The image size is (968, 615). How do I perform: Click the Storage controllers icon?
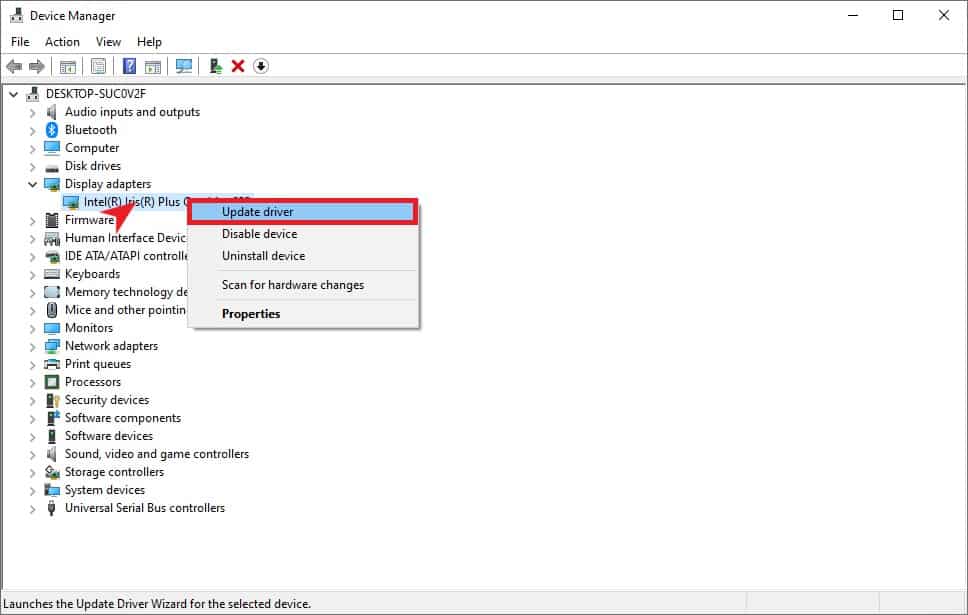(52, 472)
